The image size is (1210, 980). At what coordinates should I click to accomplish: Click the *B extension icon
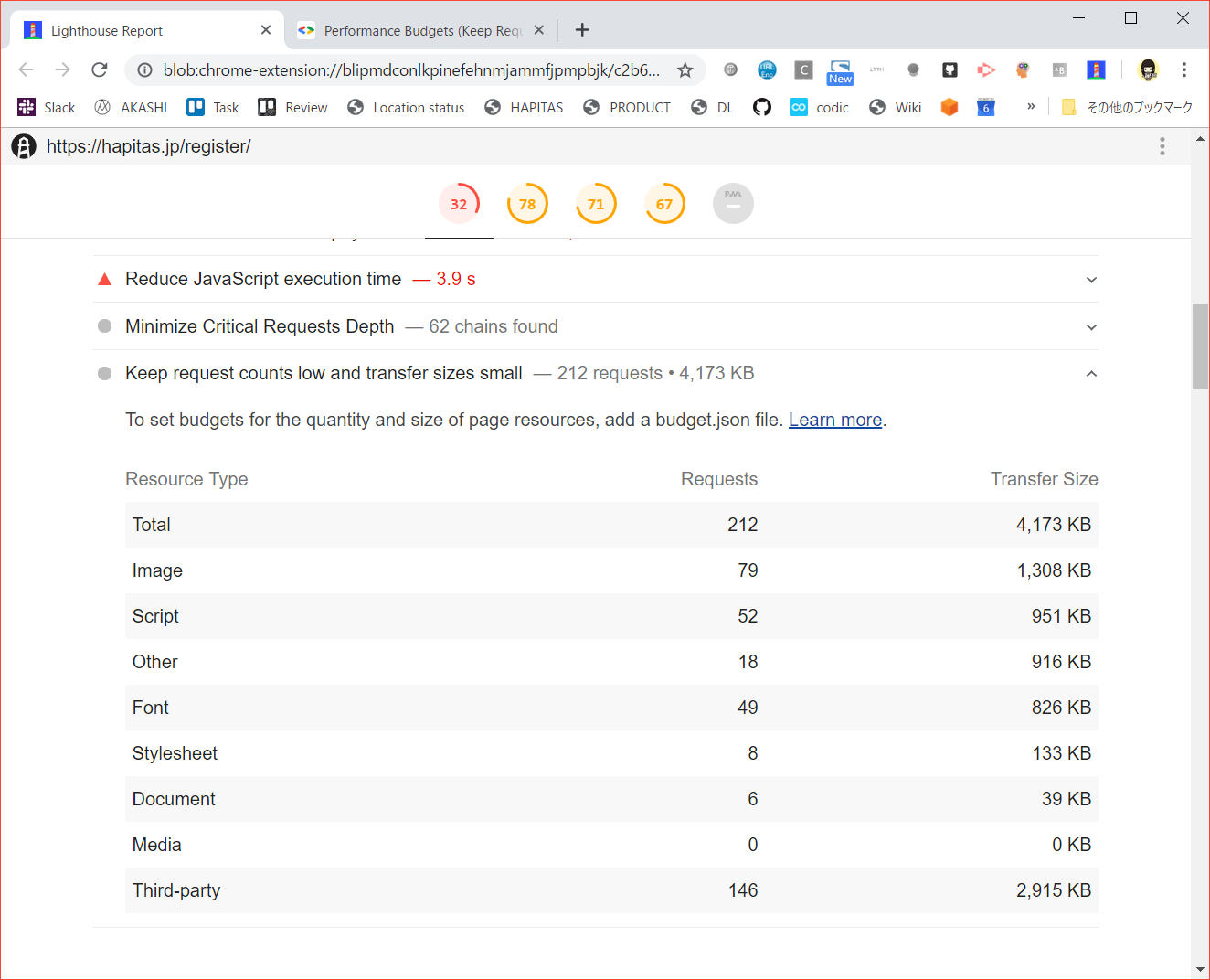point(1059,70)
